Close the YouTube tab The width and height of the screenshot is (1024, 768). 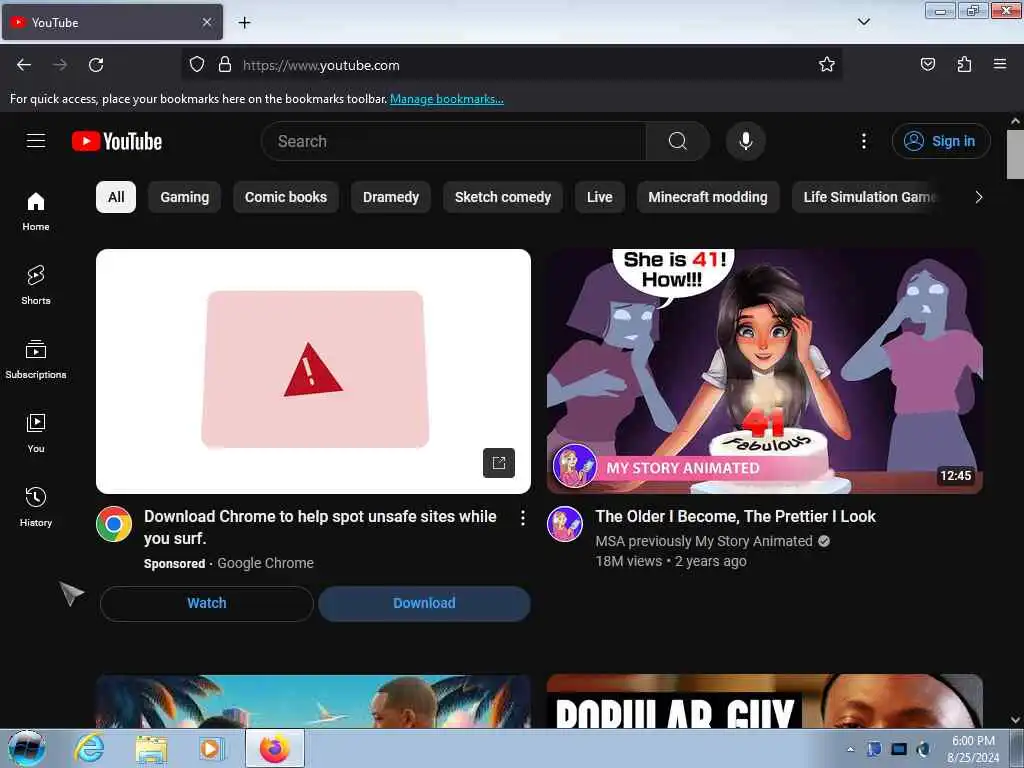[207, 23]
